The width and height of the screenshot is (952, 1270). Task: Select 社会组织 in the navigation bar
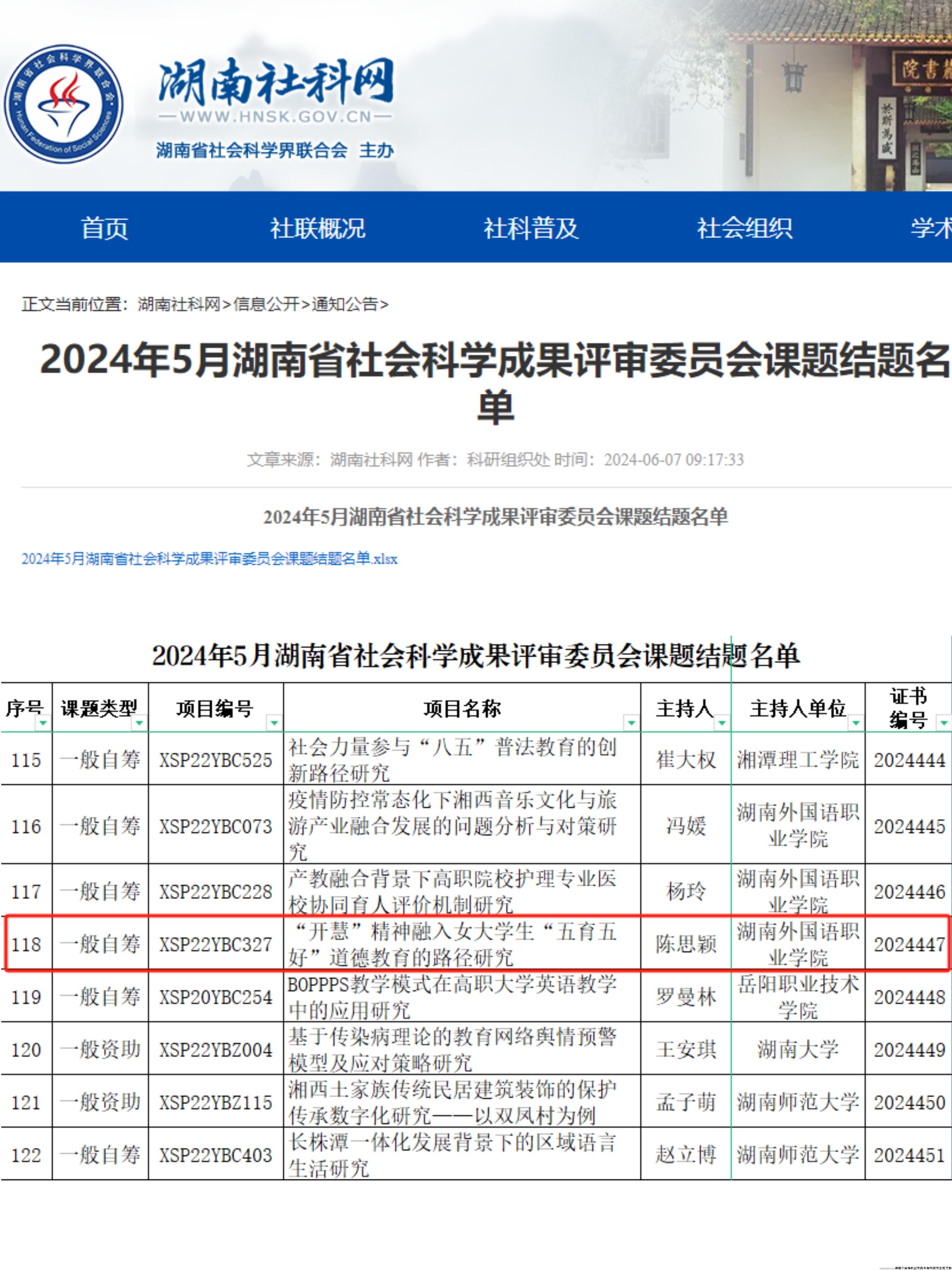pyautogui.click(x=744, y=228)
